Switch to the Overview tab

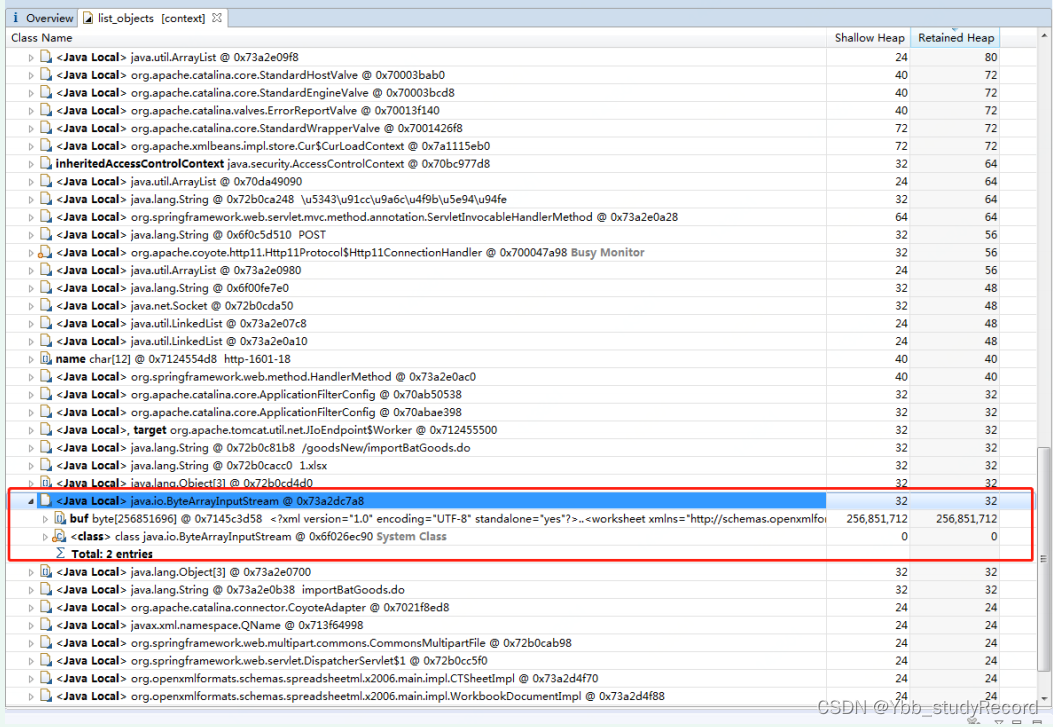coord(42,18)
